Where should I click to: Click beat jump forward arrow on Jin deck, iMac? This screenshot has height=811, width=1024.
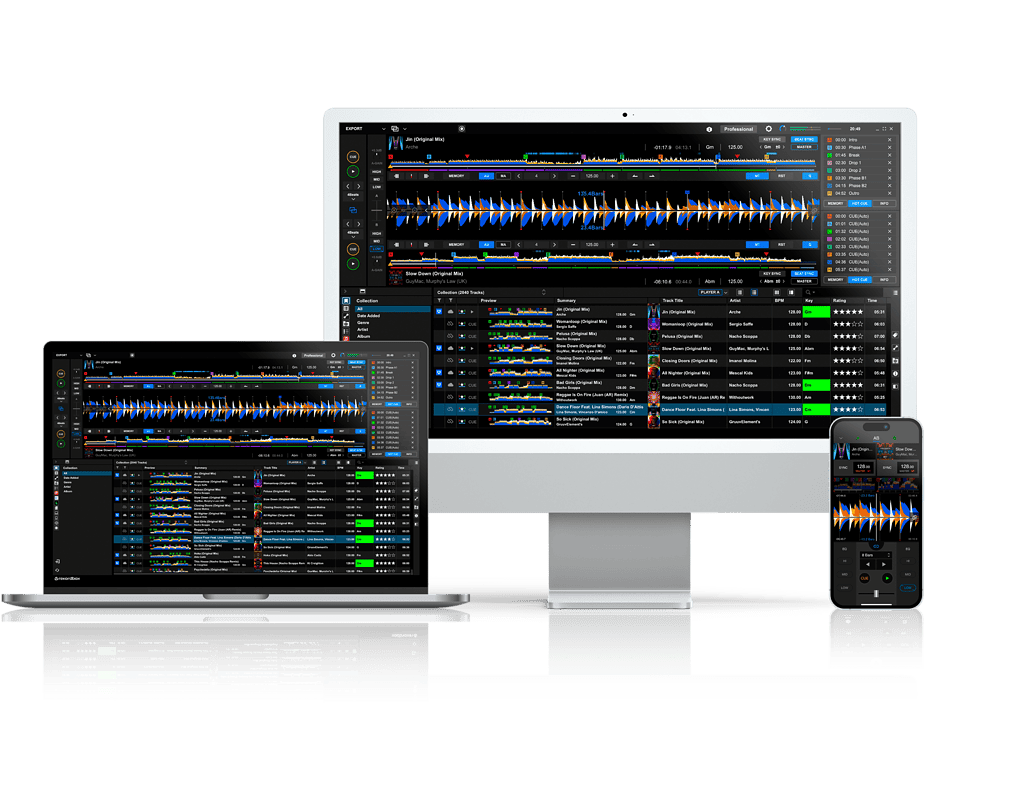click(359, 186)
